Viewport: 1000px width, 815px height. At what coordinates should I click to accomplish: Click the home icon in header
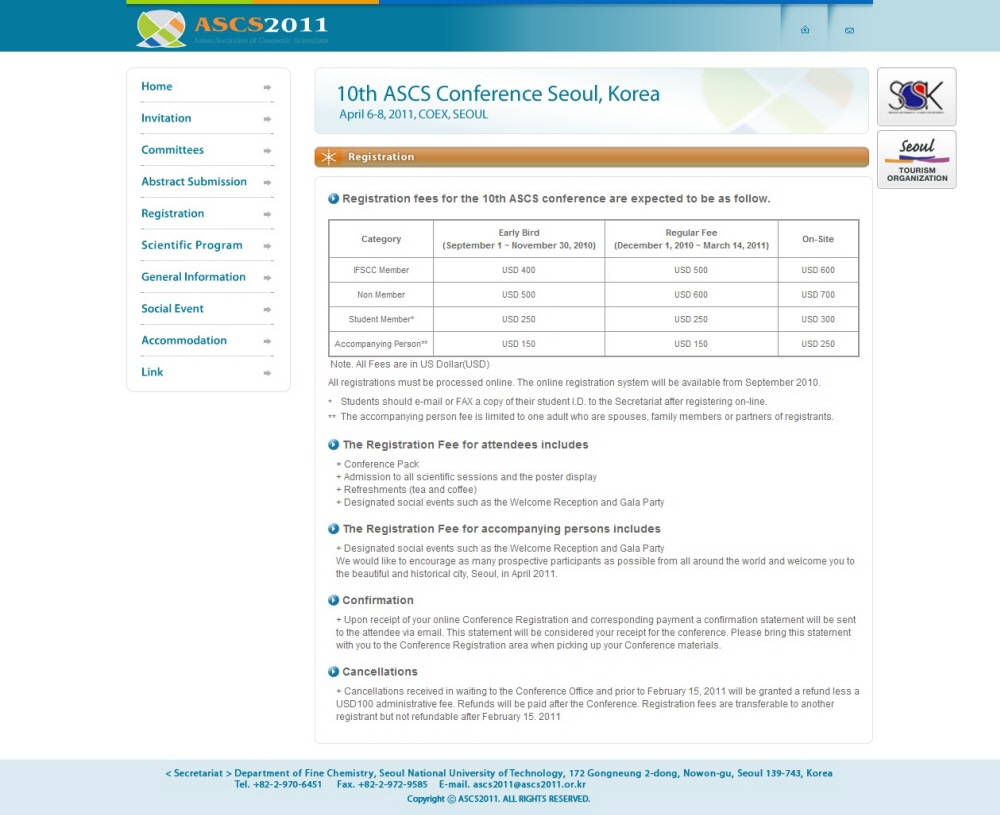[805, 30]
